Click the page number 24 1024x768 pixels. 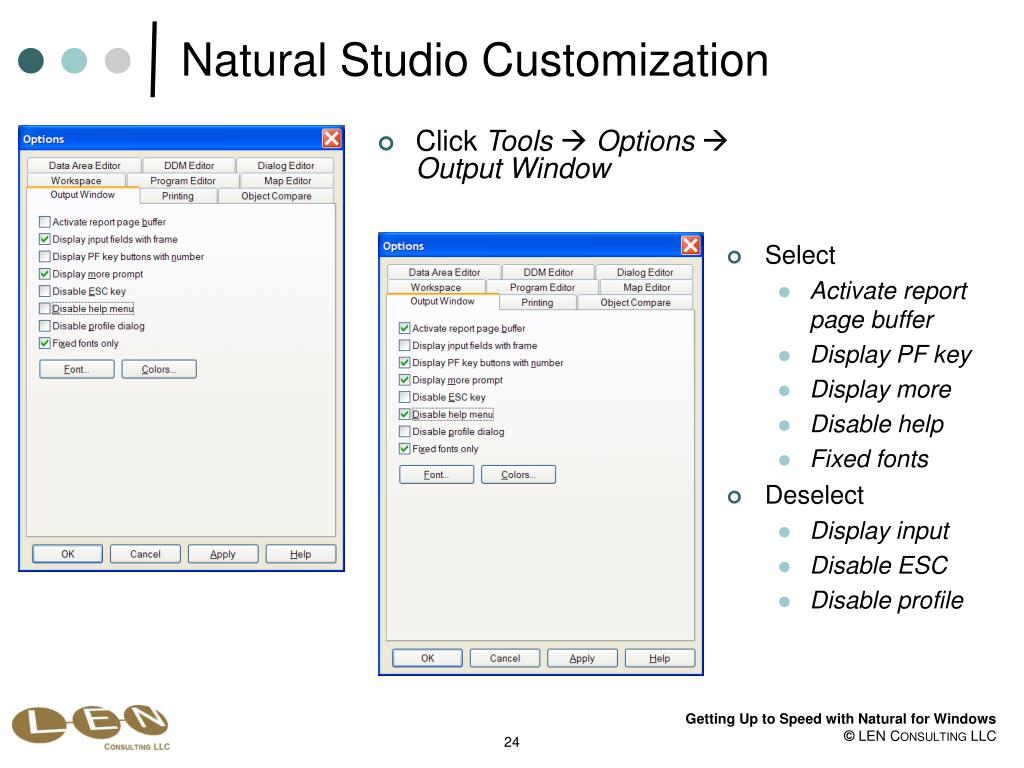click(x=511, y=742)
